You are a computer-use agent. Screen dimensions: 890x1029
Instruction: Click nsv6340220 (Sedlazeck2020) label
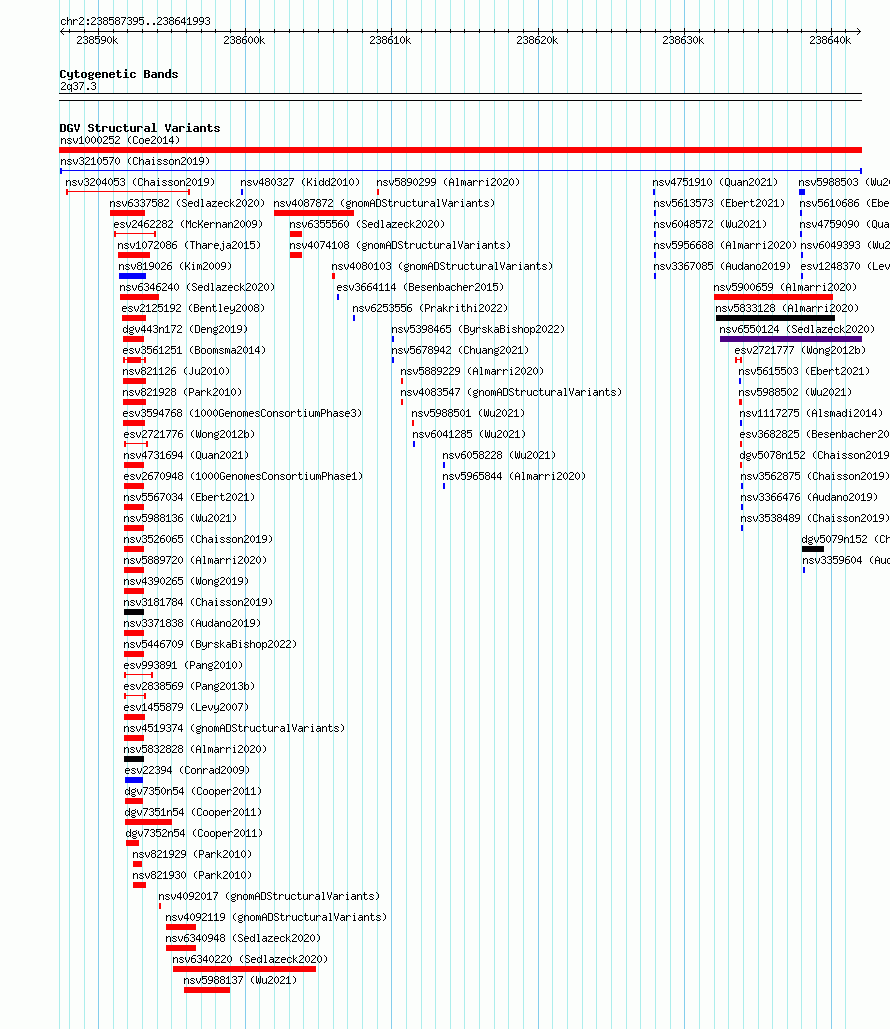pos(250,959)
